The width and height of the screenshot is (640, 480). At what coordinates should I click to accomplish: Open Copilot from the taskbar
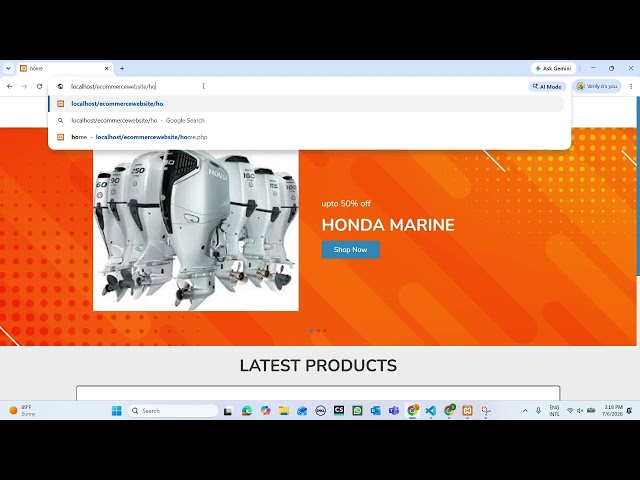(x=265, y=411)
